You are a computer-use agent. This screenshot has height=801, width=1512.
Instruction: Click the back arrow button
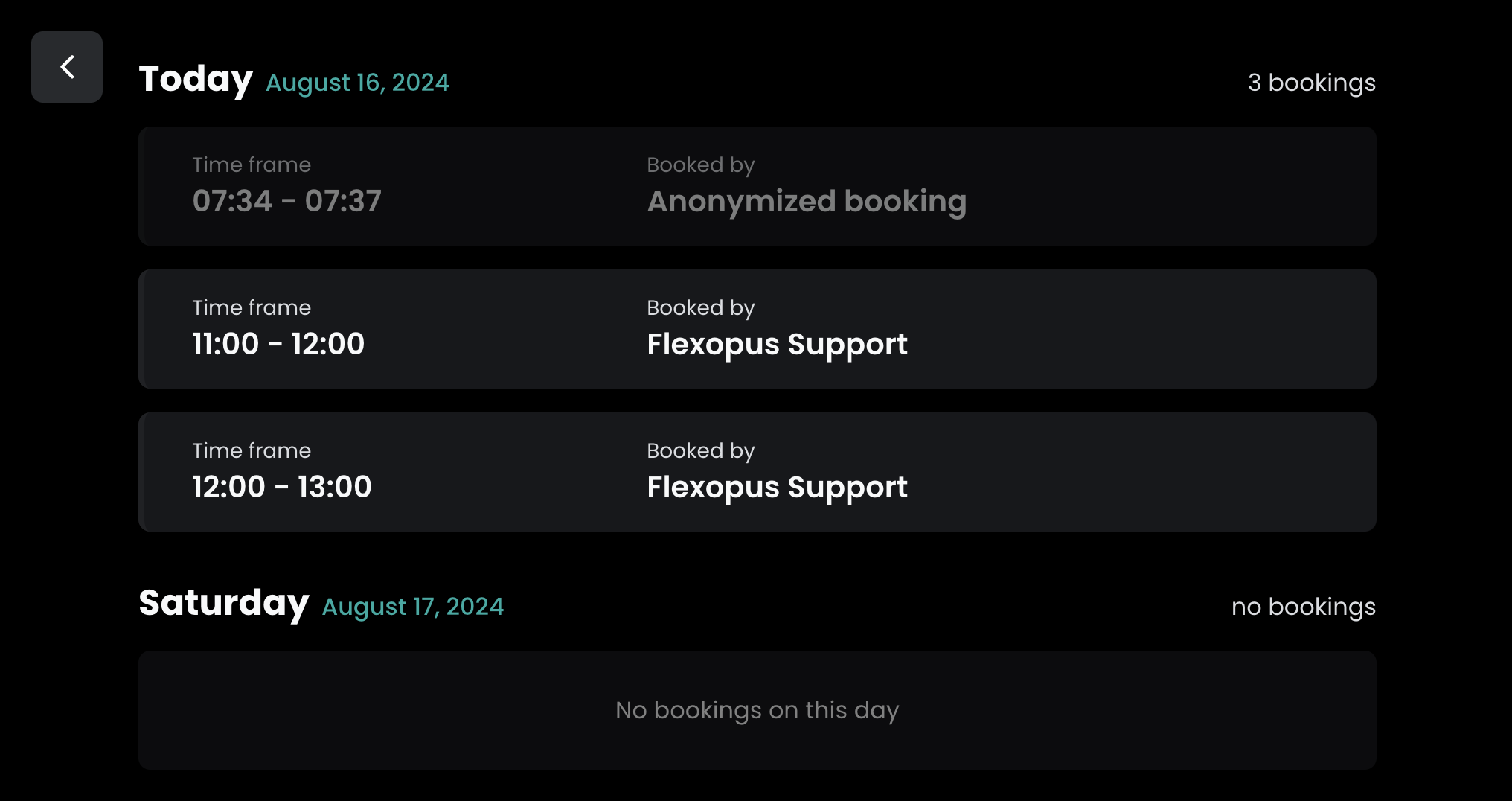(x=67, y=67)
